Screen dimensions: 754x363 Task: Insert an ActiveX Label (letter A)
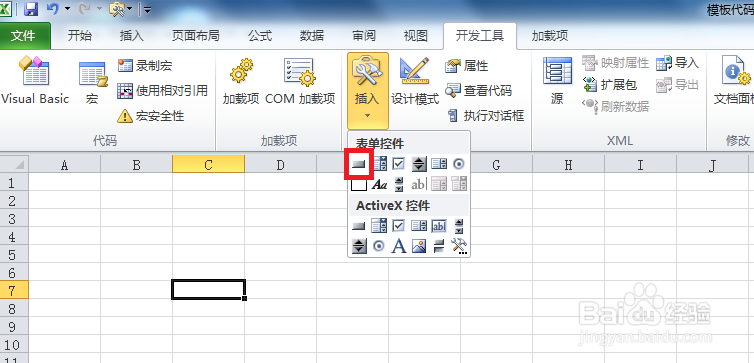(x=399, y=246)
